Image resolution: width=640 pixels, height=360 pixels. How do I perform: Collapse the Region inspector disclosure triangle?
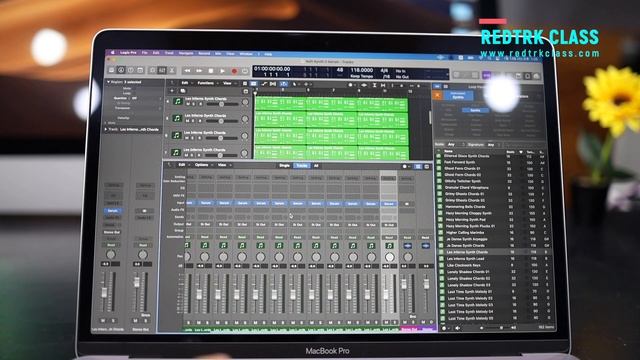click(x=108, y=82)
